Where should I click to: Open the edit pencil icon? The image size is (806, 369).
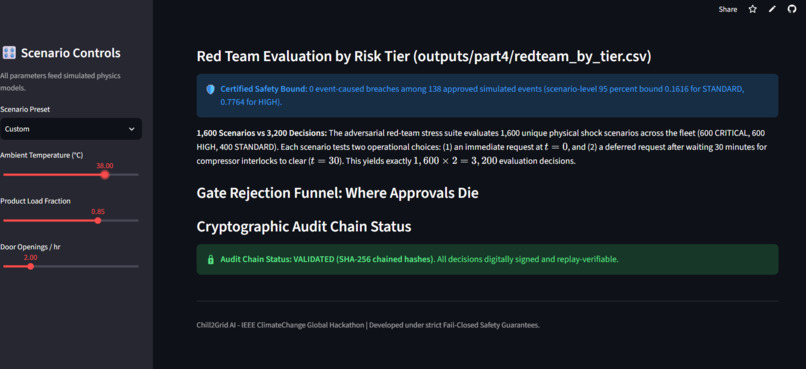point(772,9)
